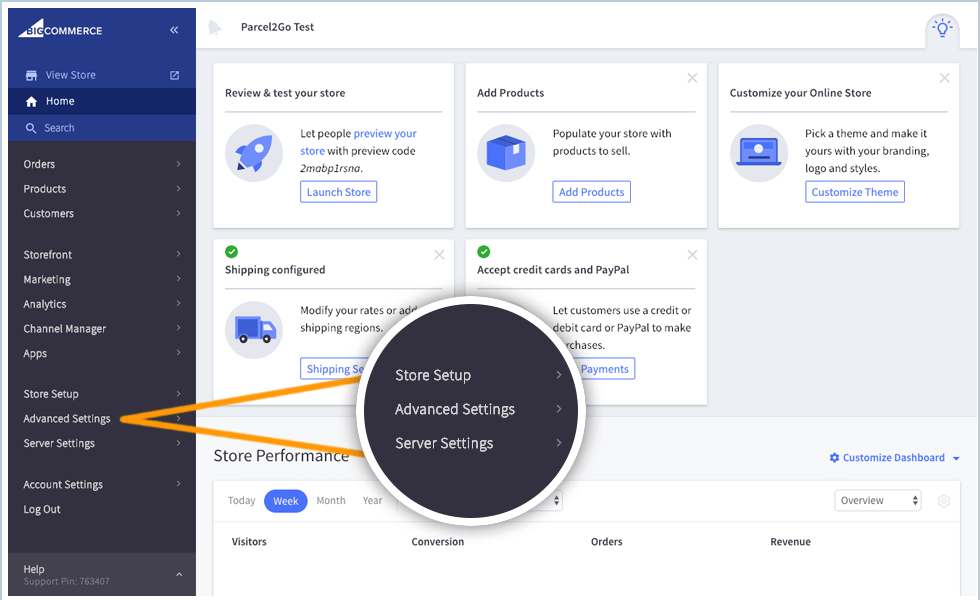Expand the Advanced Settings menu
This screenshot has height=600, width=980.
[x=65, y=418]
